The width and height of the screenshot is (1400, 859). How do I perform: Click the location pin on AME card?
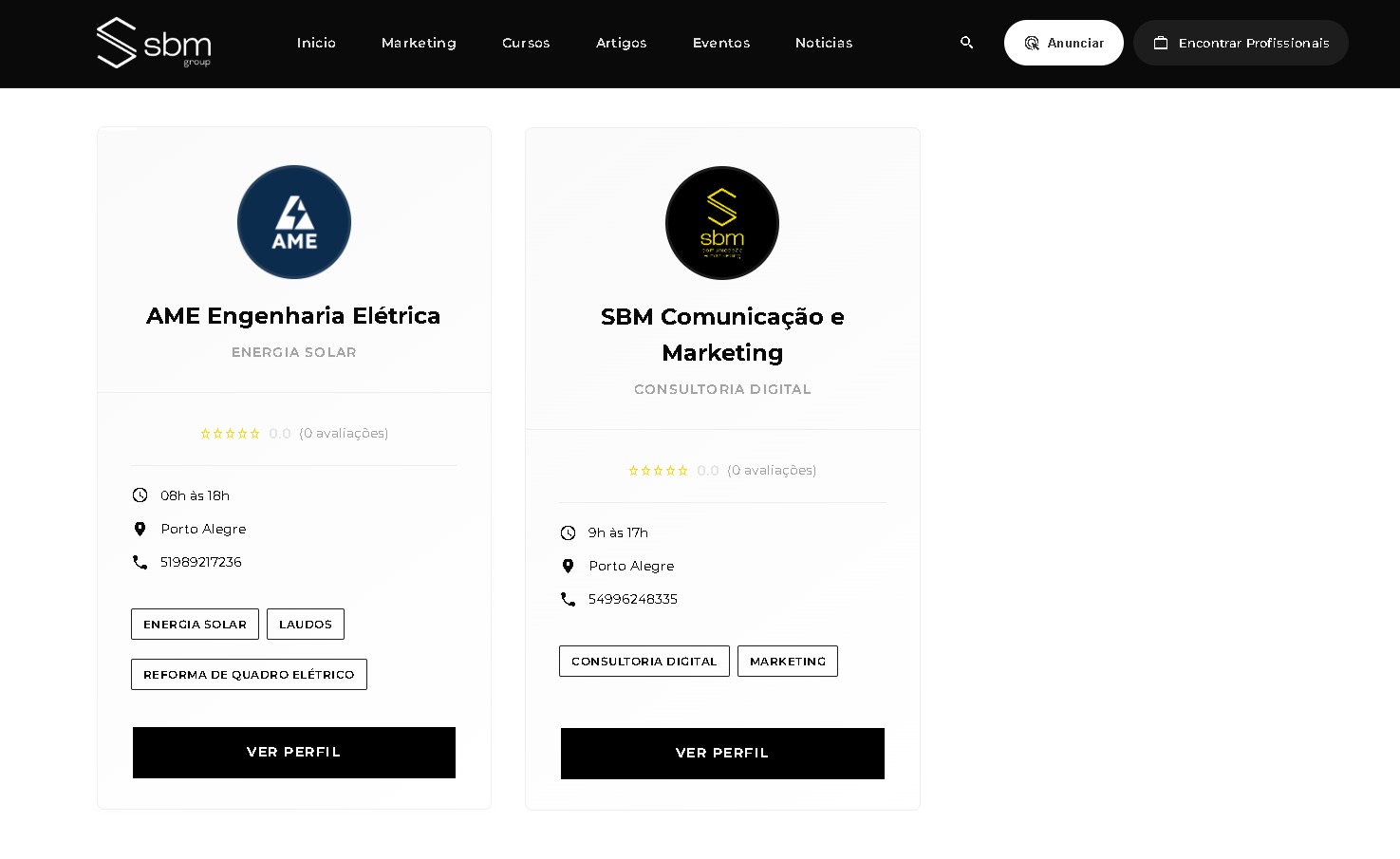[x=140, y=529]
